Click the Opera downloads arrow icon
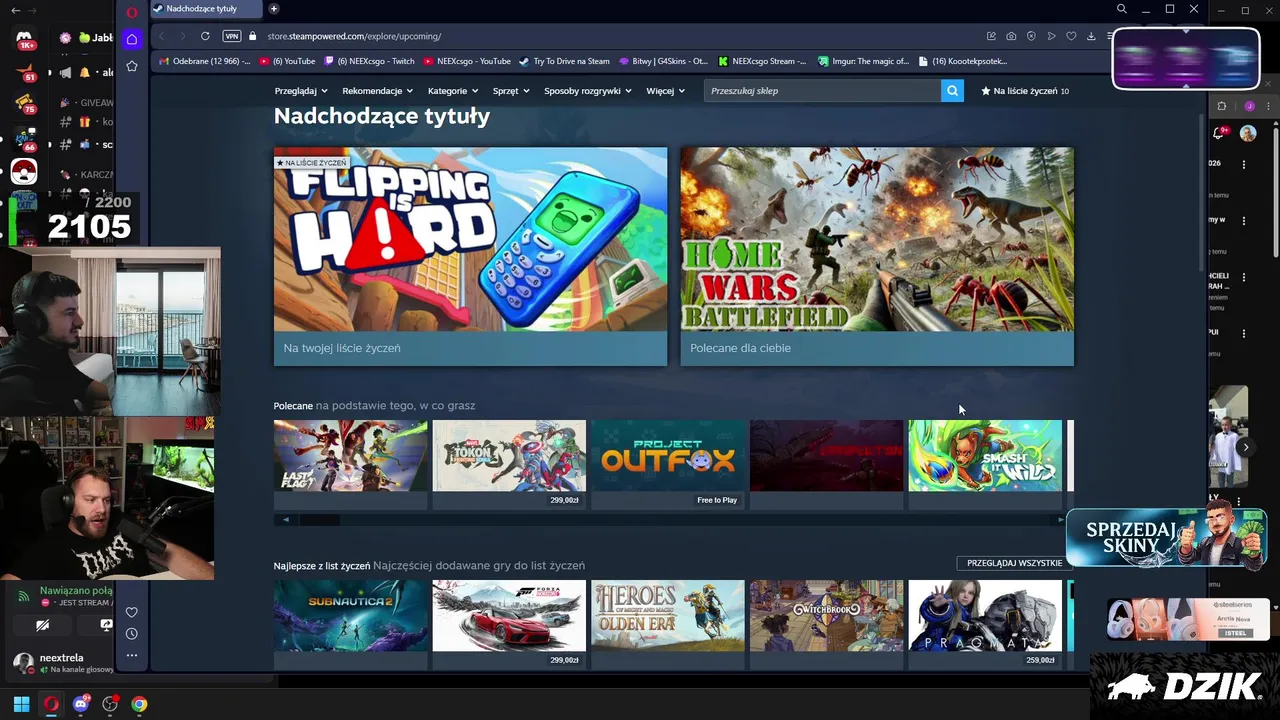The width and height of the screenshot is (1280, 720). tap(1091, 36)
